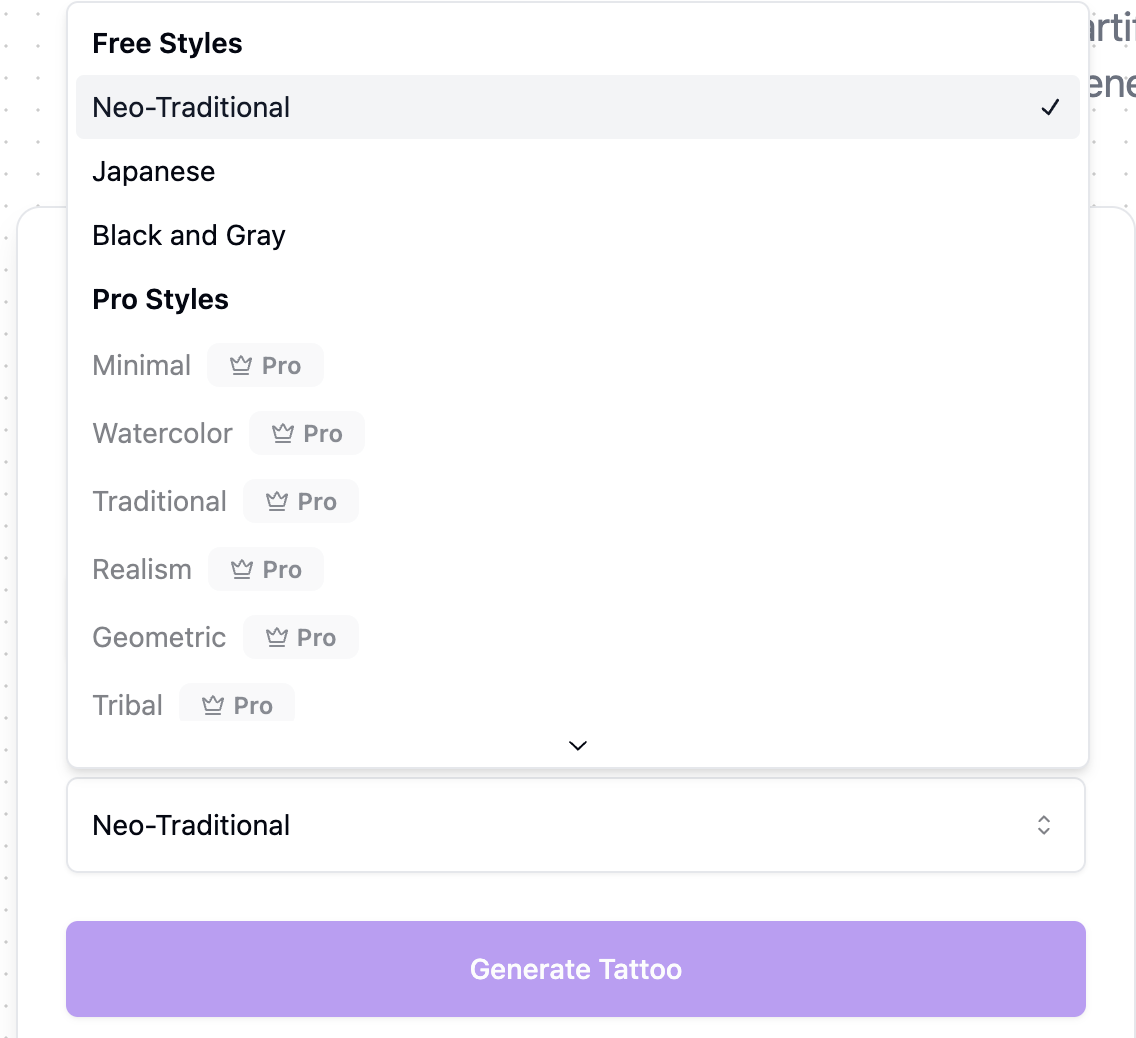Click the crown icon beside Tribal style

point(212,704)
